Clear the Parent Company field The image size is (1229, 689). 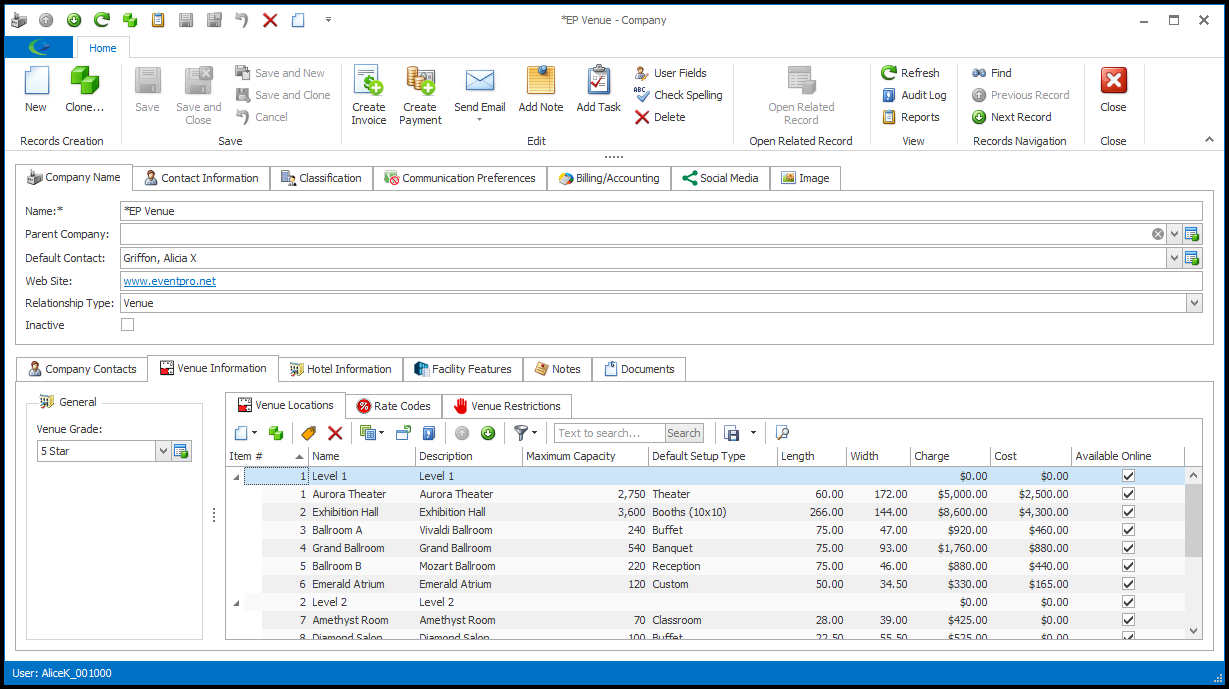(x=1158, y=234)
